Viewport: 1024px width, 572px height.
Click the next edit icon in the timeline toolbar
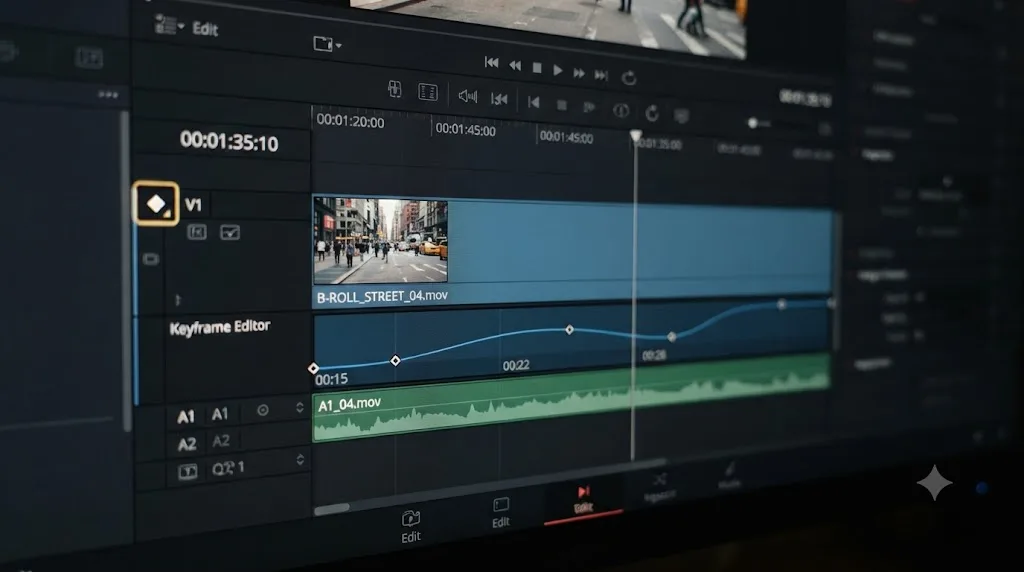[589, 107]
